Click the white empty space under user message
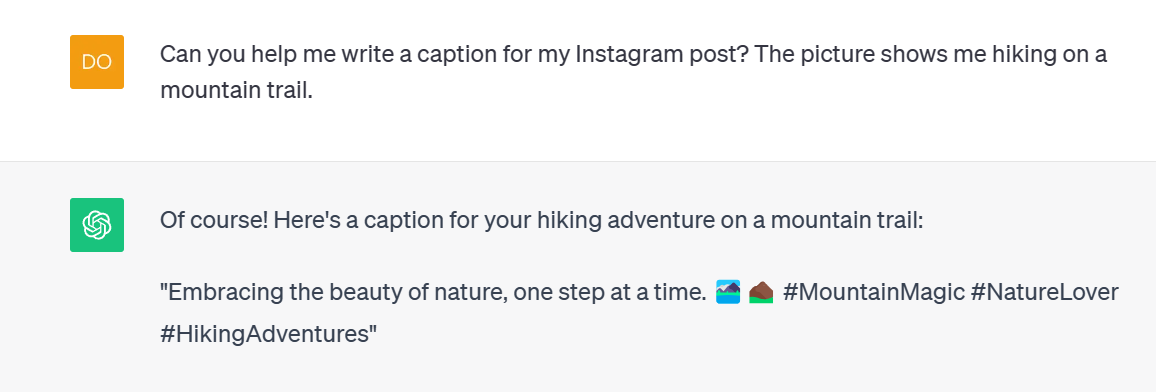The width and height of the screenshot is (1156, 392). 578,133
